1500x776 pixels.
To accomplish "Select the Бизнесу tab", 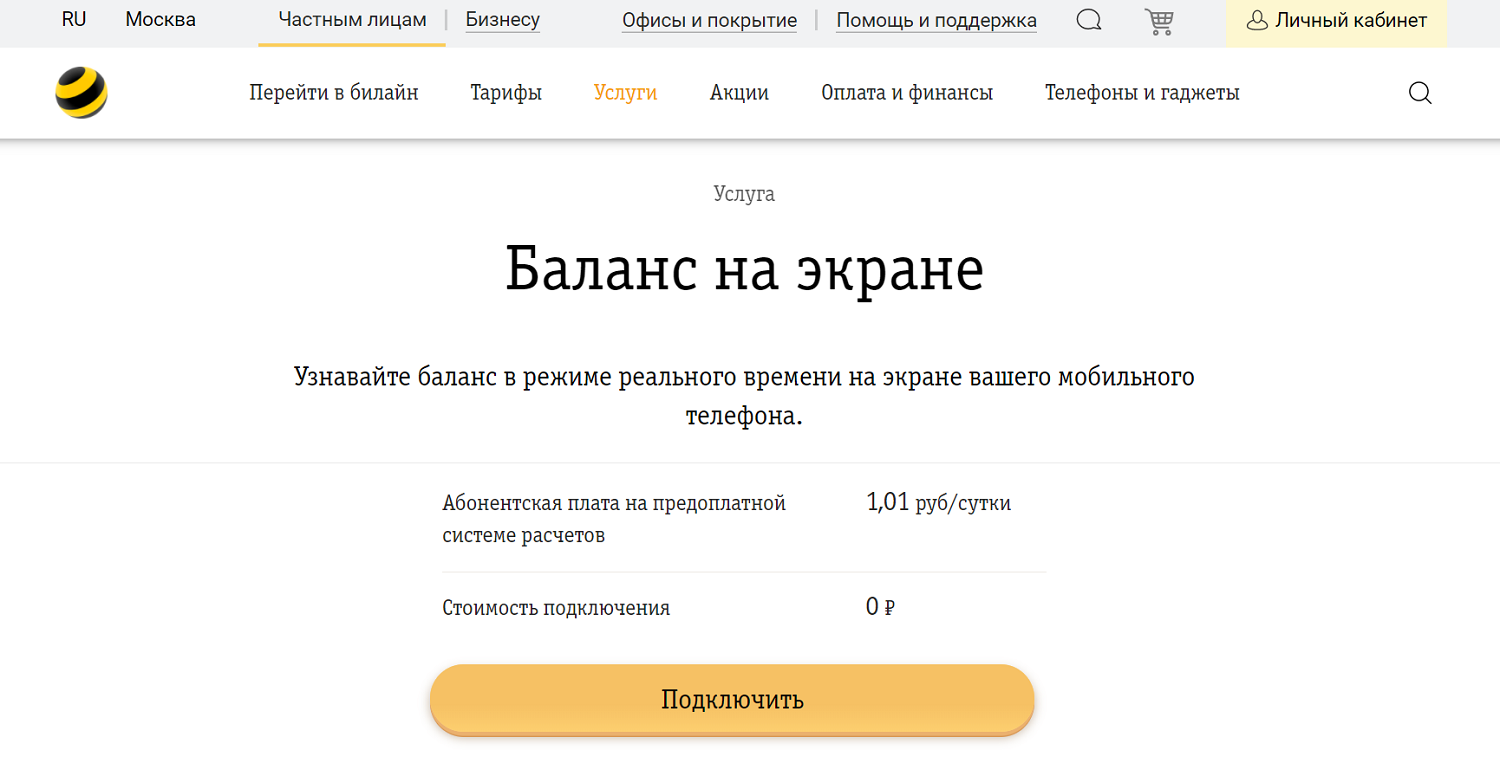I will pos(503,20).
